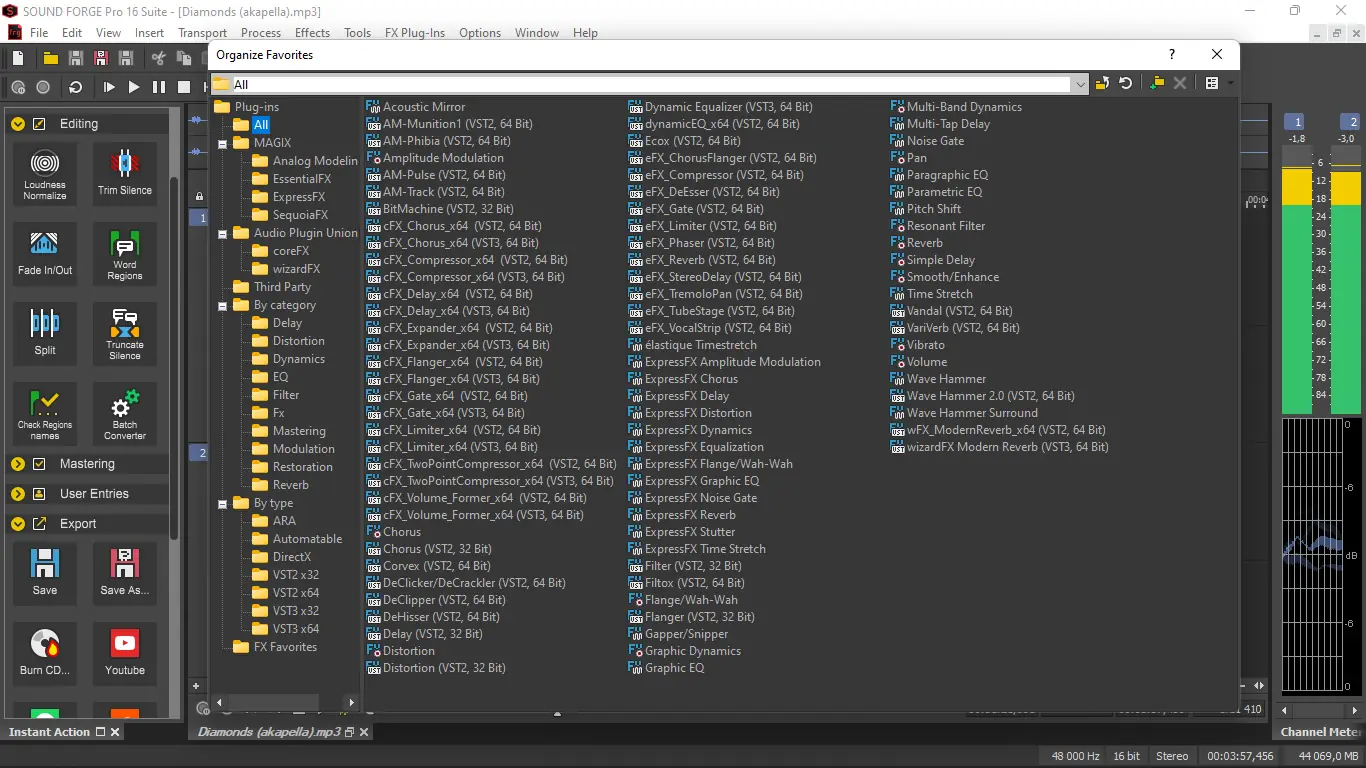The height and width of the screenshot is (768, 1366).
Task: Open the Transport menu
Action: click(x=203, y=33)
